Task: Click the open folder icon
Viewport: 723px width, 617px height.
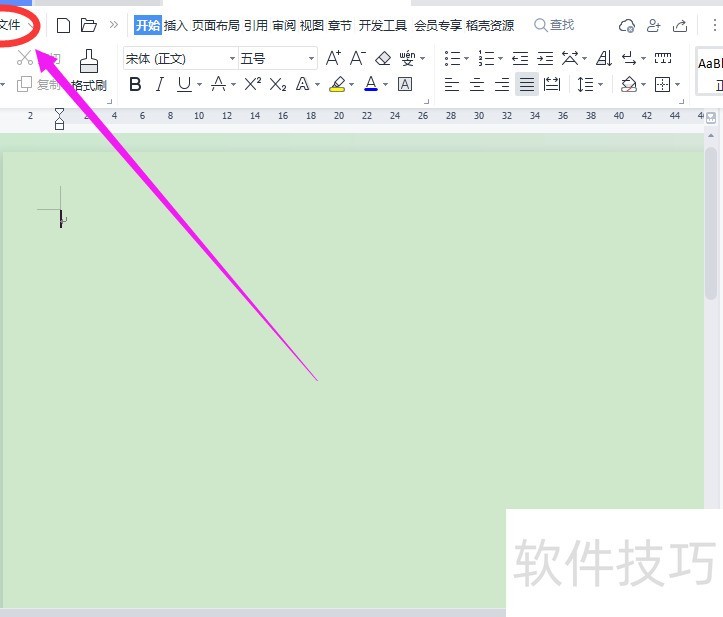Action: (89, 25)
